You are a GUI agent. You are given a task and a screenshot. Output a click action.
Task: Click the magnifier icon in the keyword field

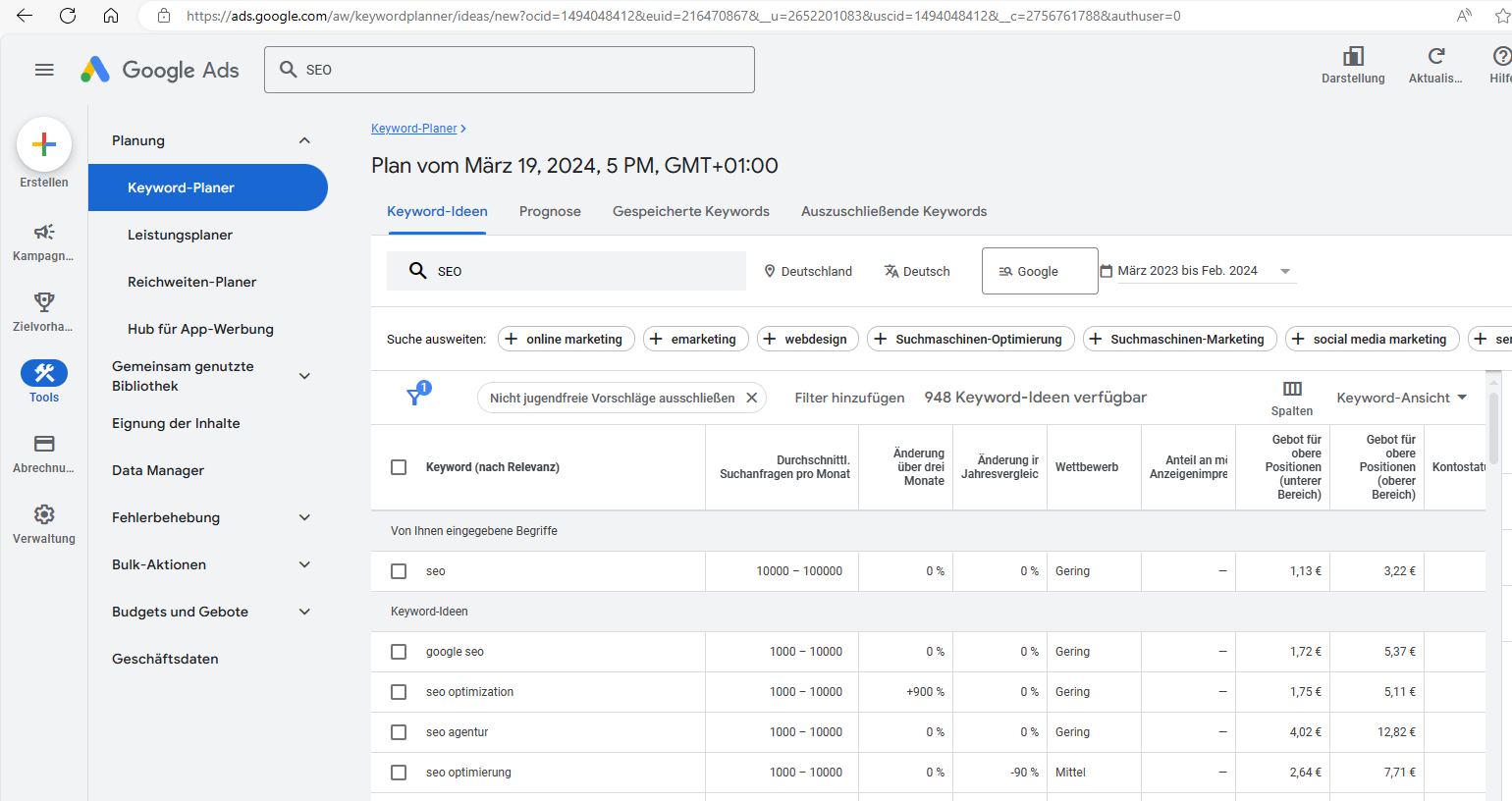(x=417, y=271)
